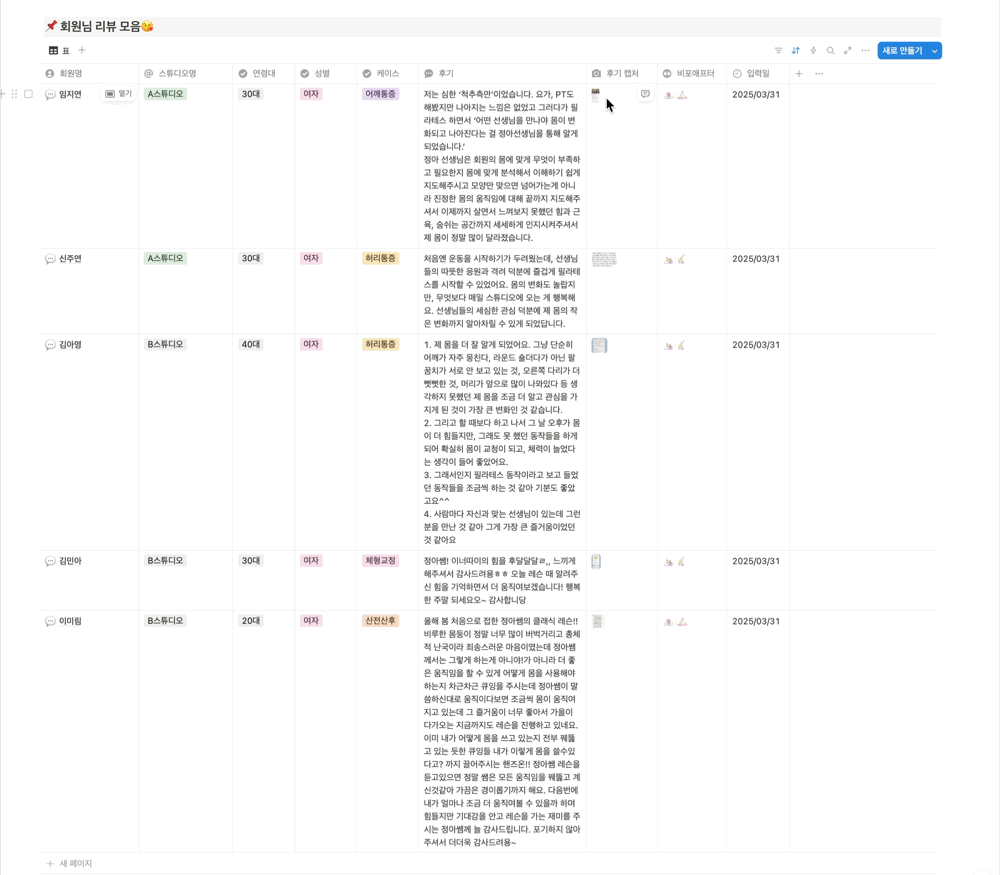
Task: Open 성별 column header menu
Action: [325, 73]
